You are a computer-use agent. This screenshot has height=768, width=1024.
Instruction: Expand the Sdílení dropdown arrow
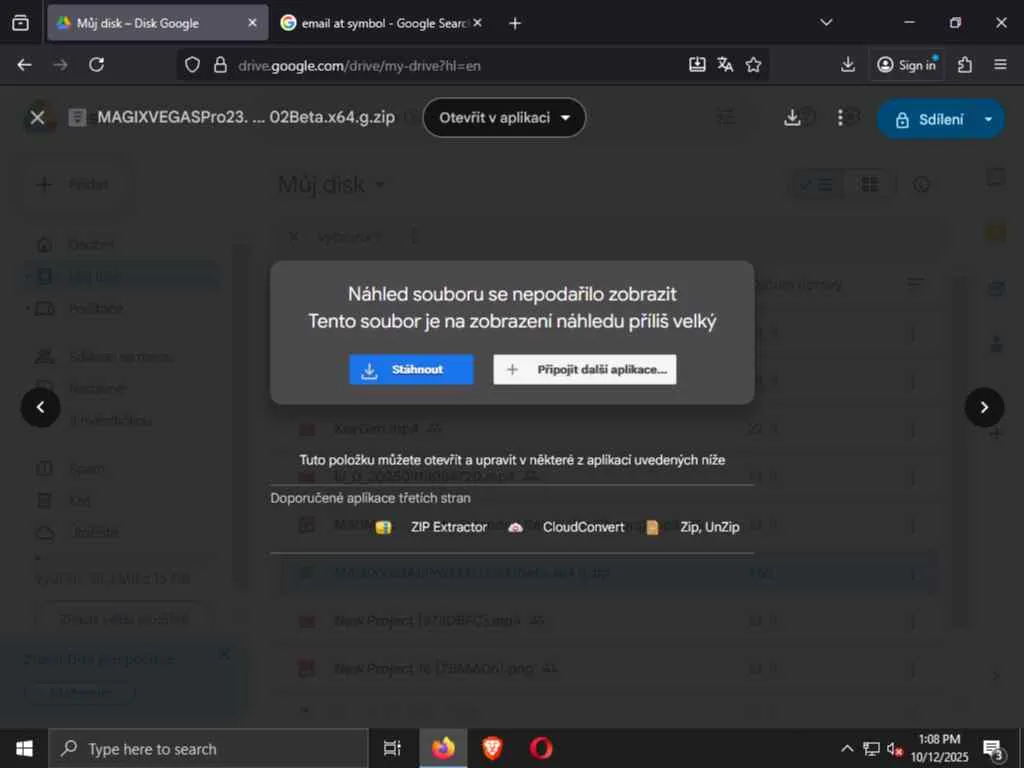[989, 120]
